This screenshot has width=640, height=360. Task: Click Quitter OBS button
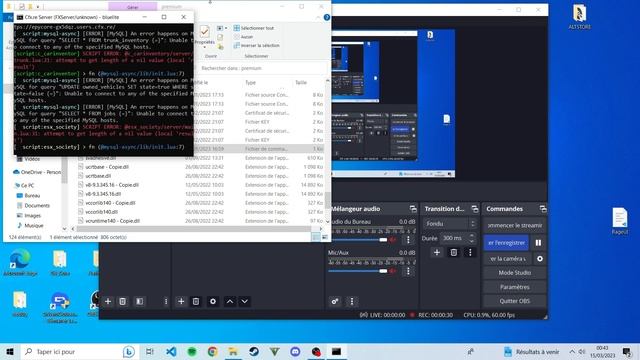point(515,301)
